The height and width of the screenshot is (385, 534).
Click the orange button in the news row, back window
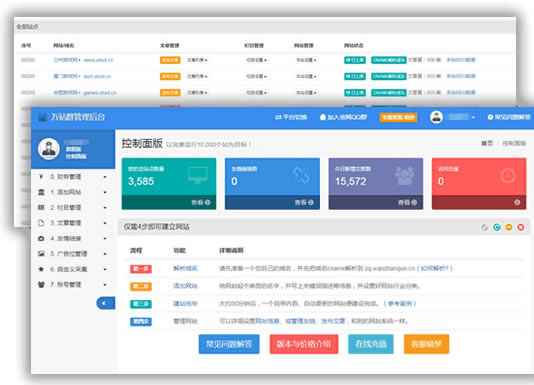tap(170, 60)
